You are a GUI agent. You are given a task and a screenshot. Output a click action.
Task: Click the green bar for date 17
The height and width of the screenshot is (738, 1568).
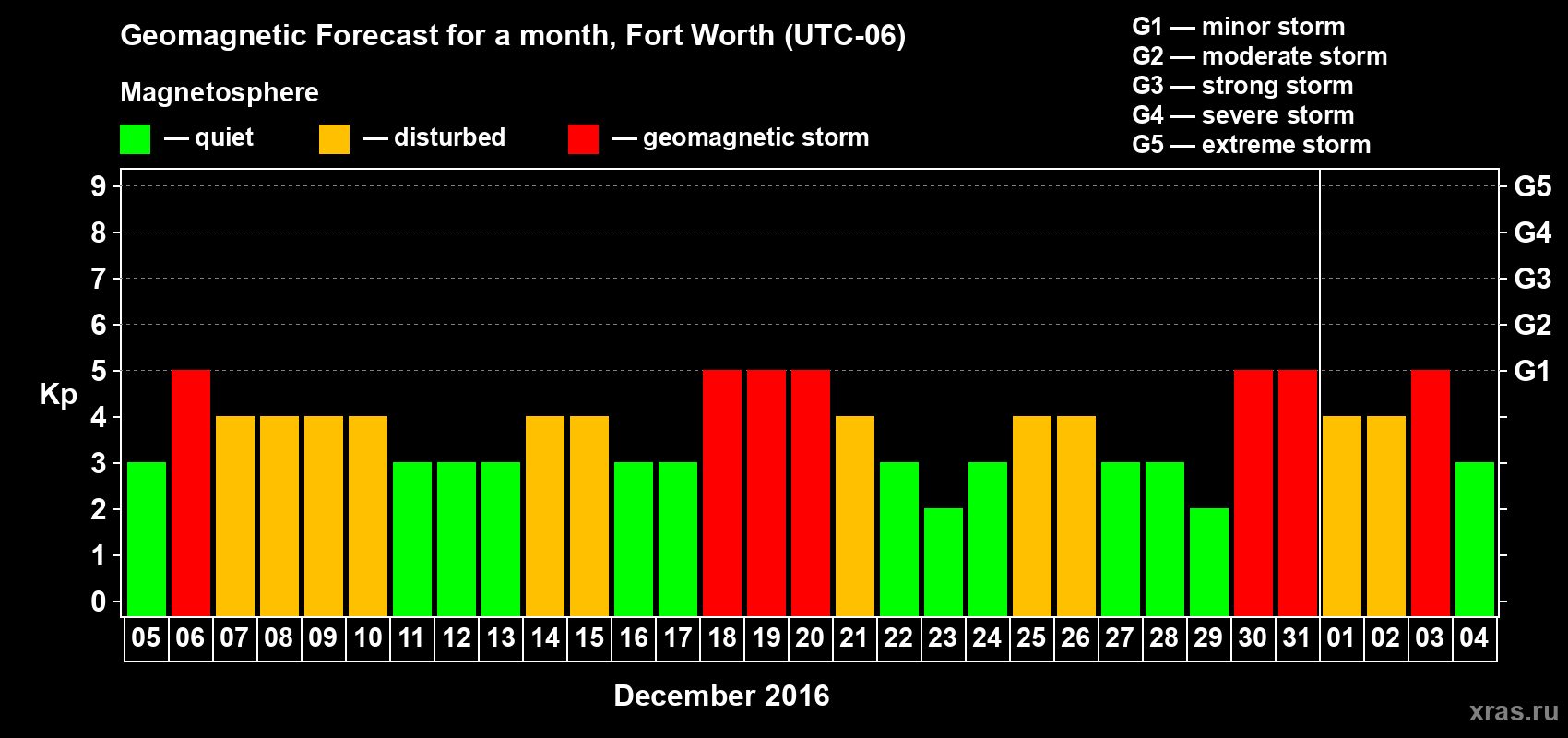[x=678, y=540]
